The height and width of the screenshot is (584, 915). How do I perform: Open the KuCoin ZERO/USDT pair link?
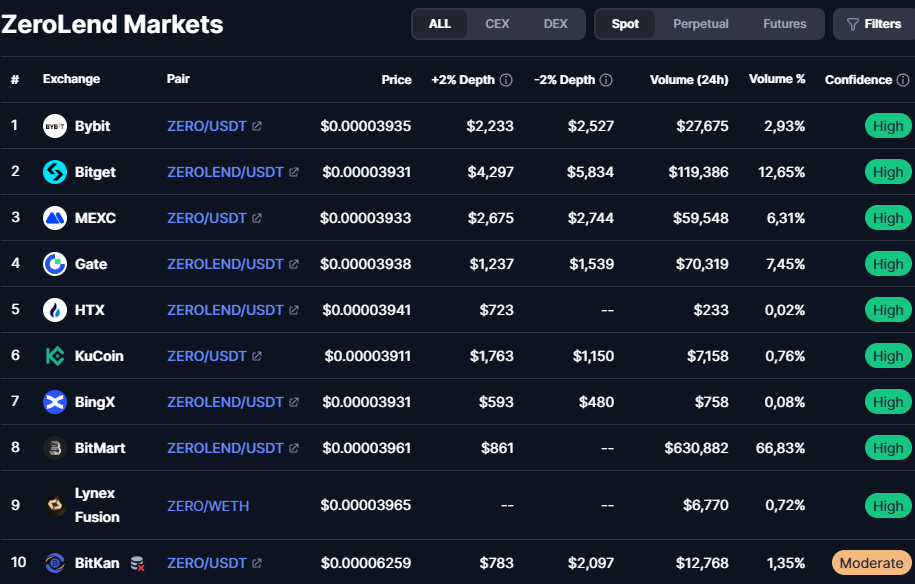(x=207, y=356)
